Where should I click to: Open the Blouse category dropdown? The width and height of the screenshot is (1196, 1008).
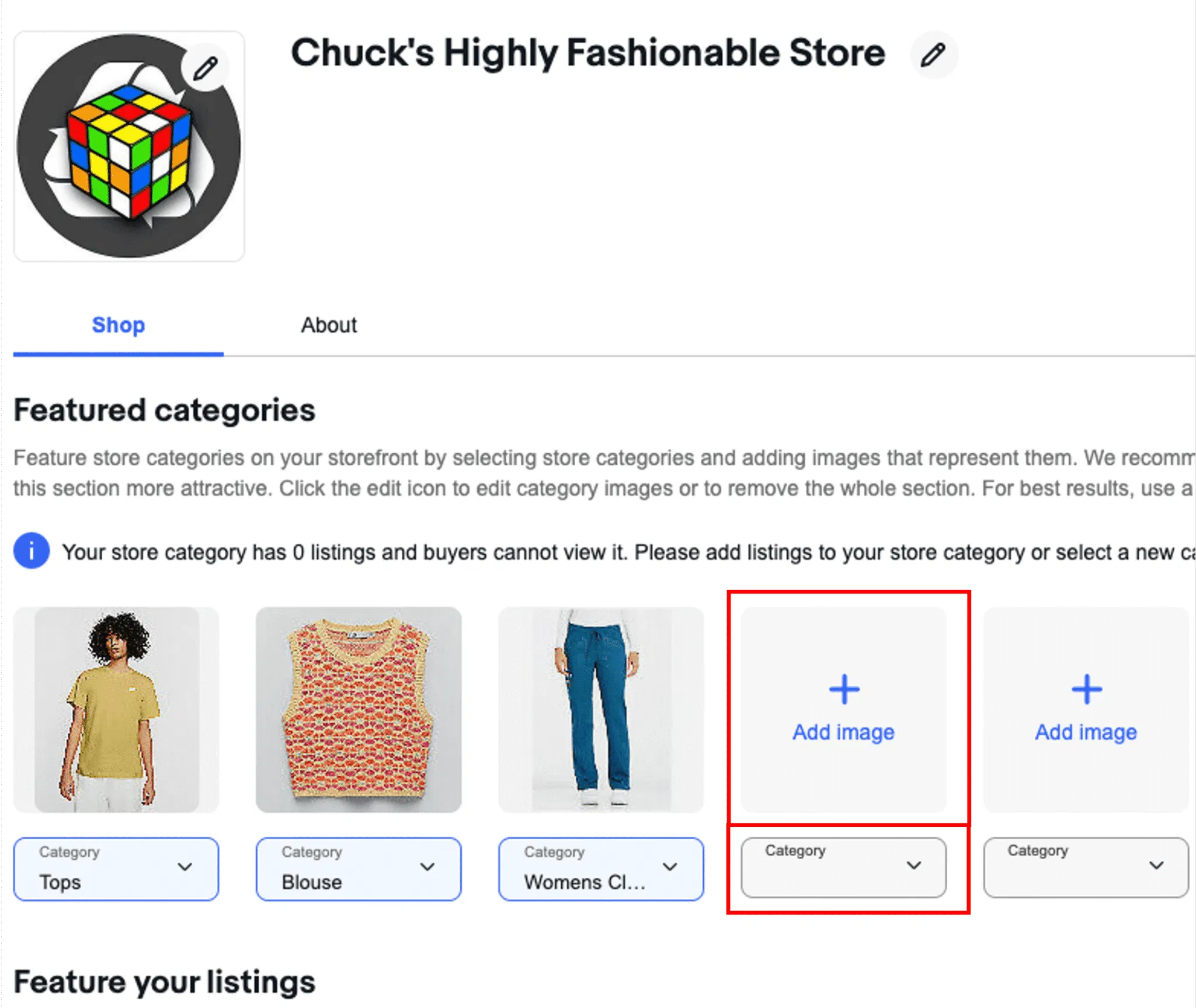[x=358, y=868]
